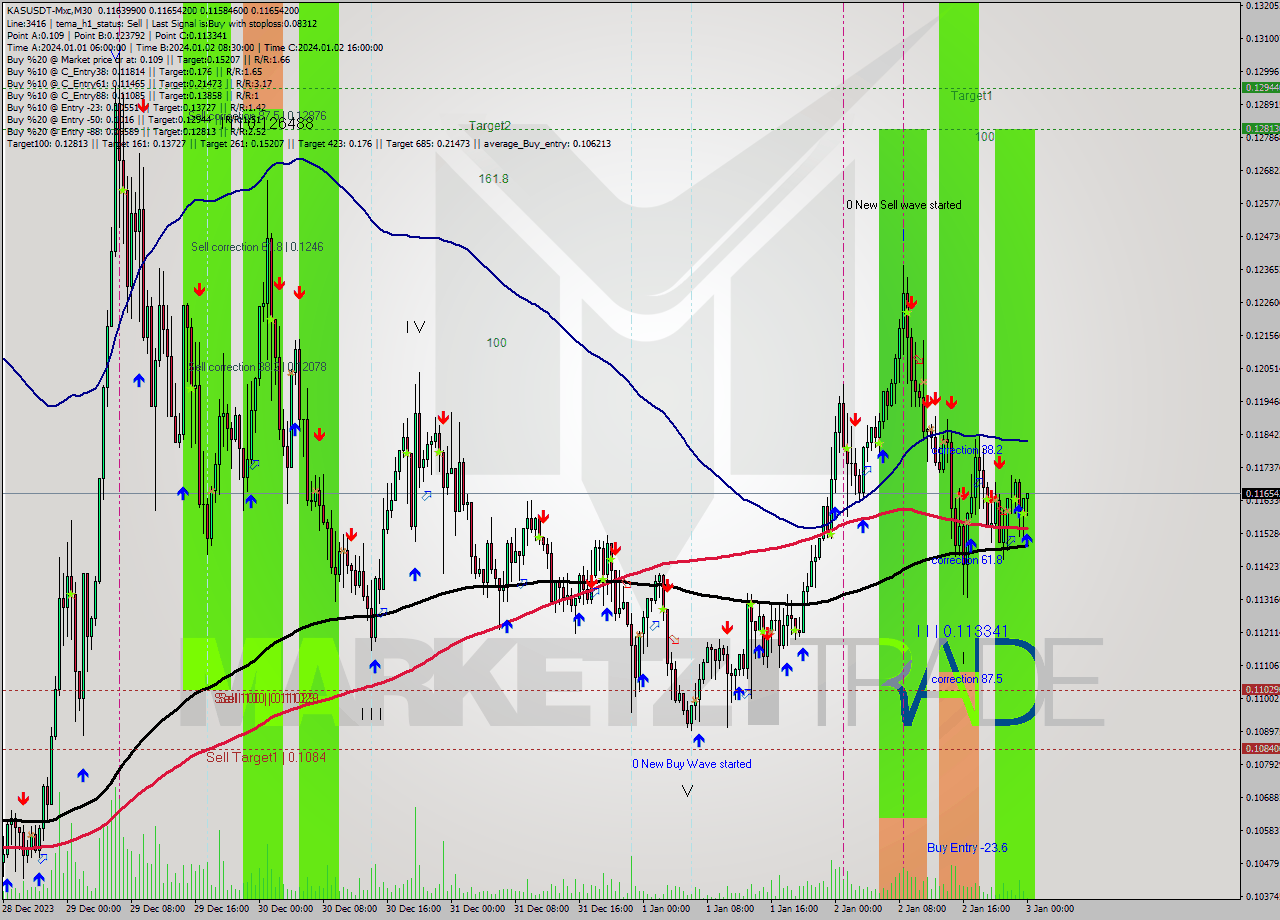
Task: Click the 0.10688 price axis label
Action: pyautogui.click(x=1261, y=797)
